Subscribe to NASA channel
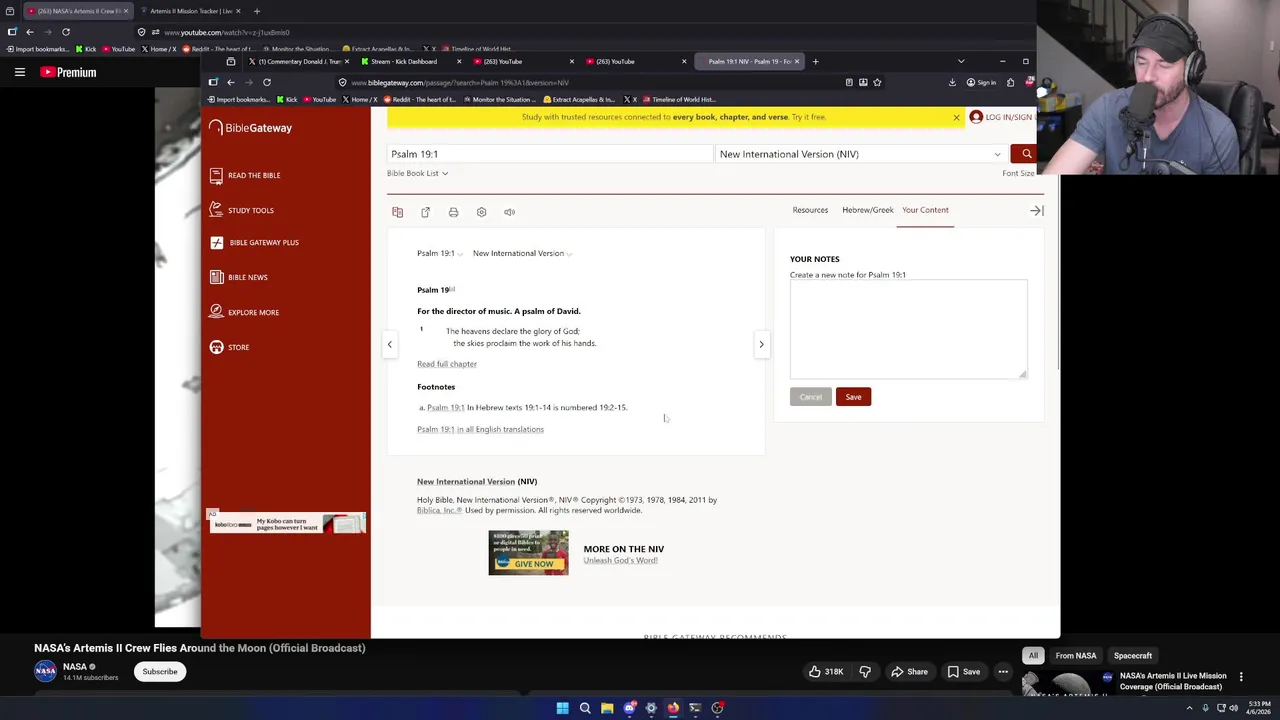The width and height of the screenshot is (1280, 720). (159, 671)
